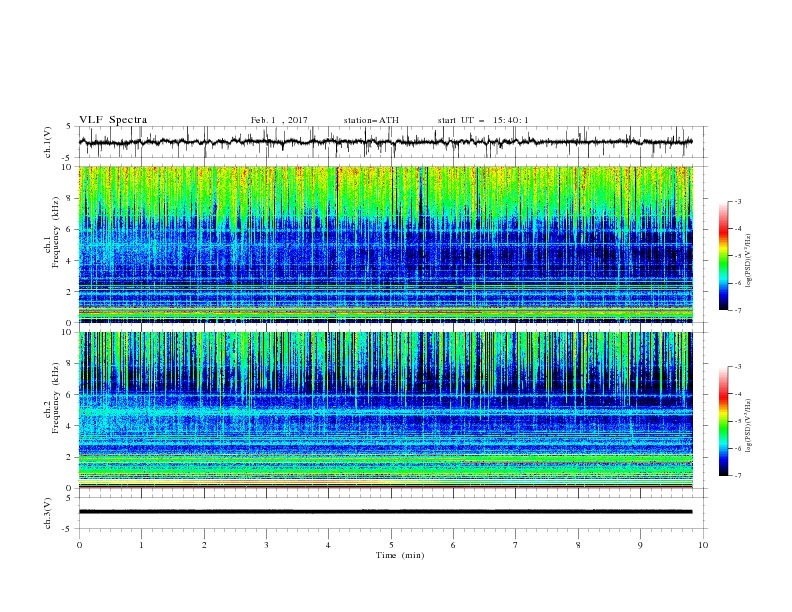Click the "-5" label on ch.2 color bar
Image resolution: width=792 pixels, height=612 pixels.
(738, 421)
